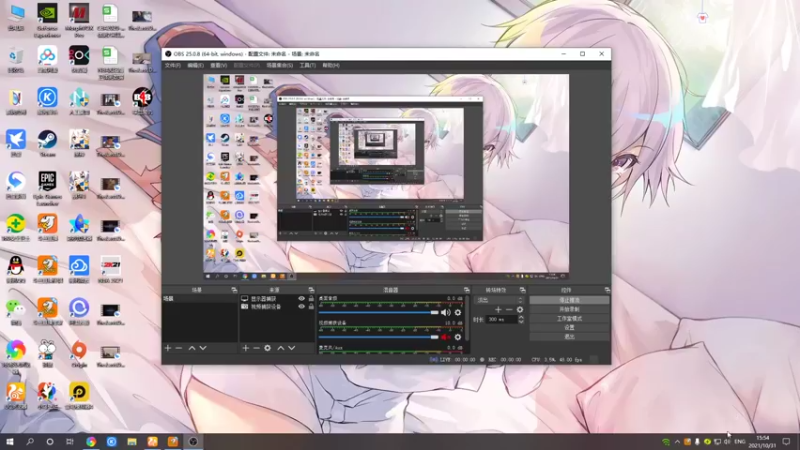Image resolution: width=800 pixels, height=450 pixels.
Task: Open Steam desktop shortcut
Action: click(47, 143)
